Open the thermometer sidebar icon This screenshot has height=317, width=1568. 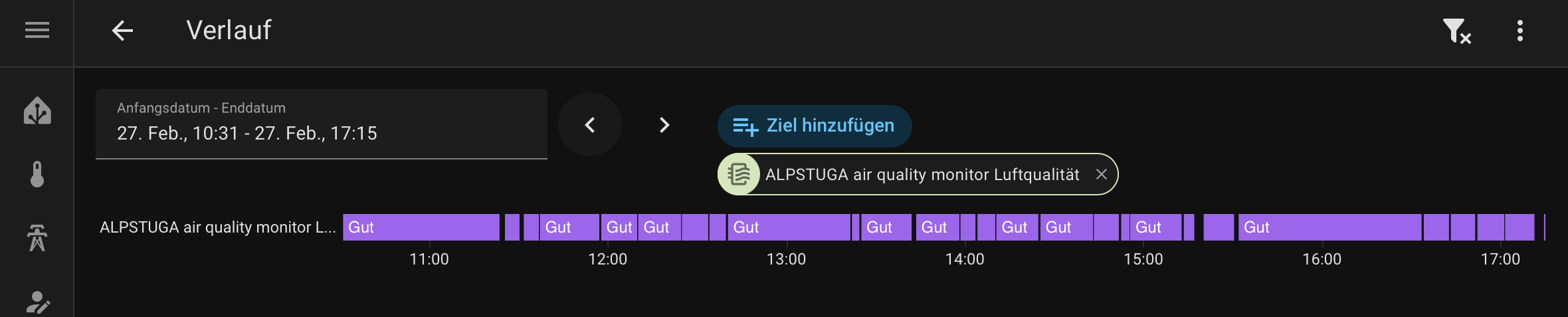coord(37,174)
